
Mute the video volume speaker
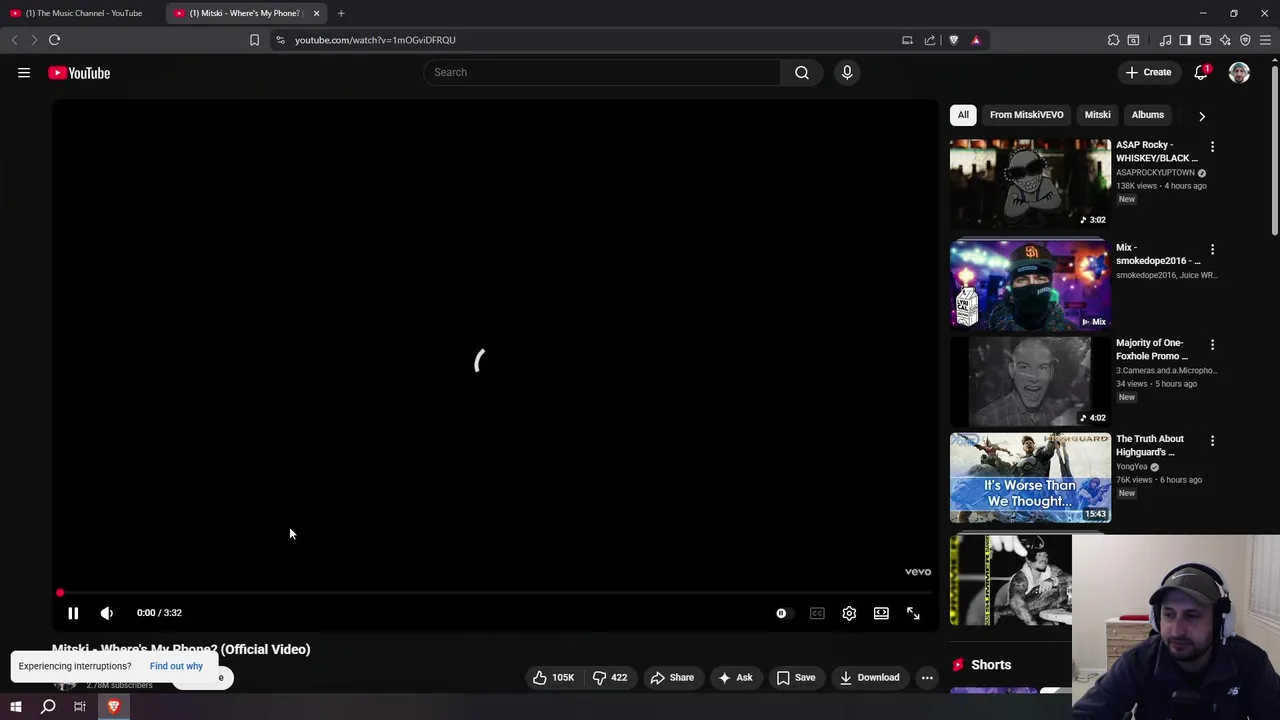click(107, 613)
